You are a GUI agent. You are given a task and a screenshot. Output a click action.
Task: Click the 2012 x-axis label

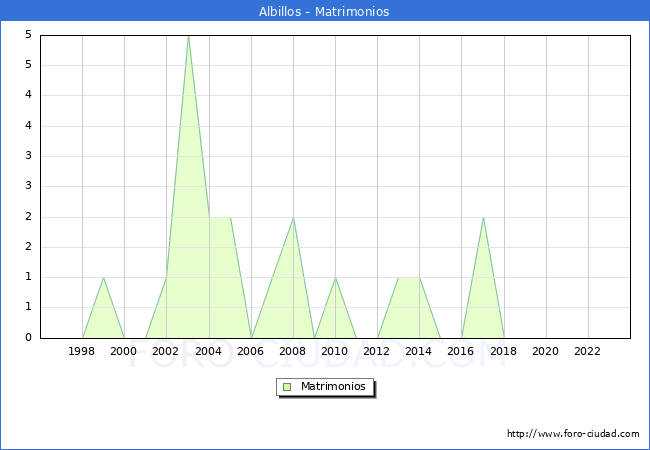pyautogui.click(x=376, y=351)
